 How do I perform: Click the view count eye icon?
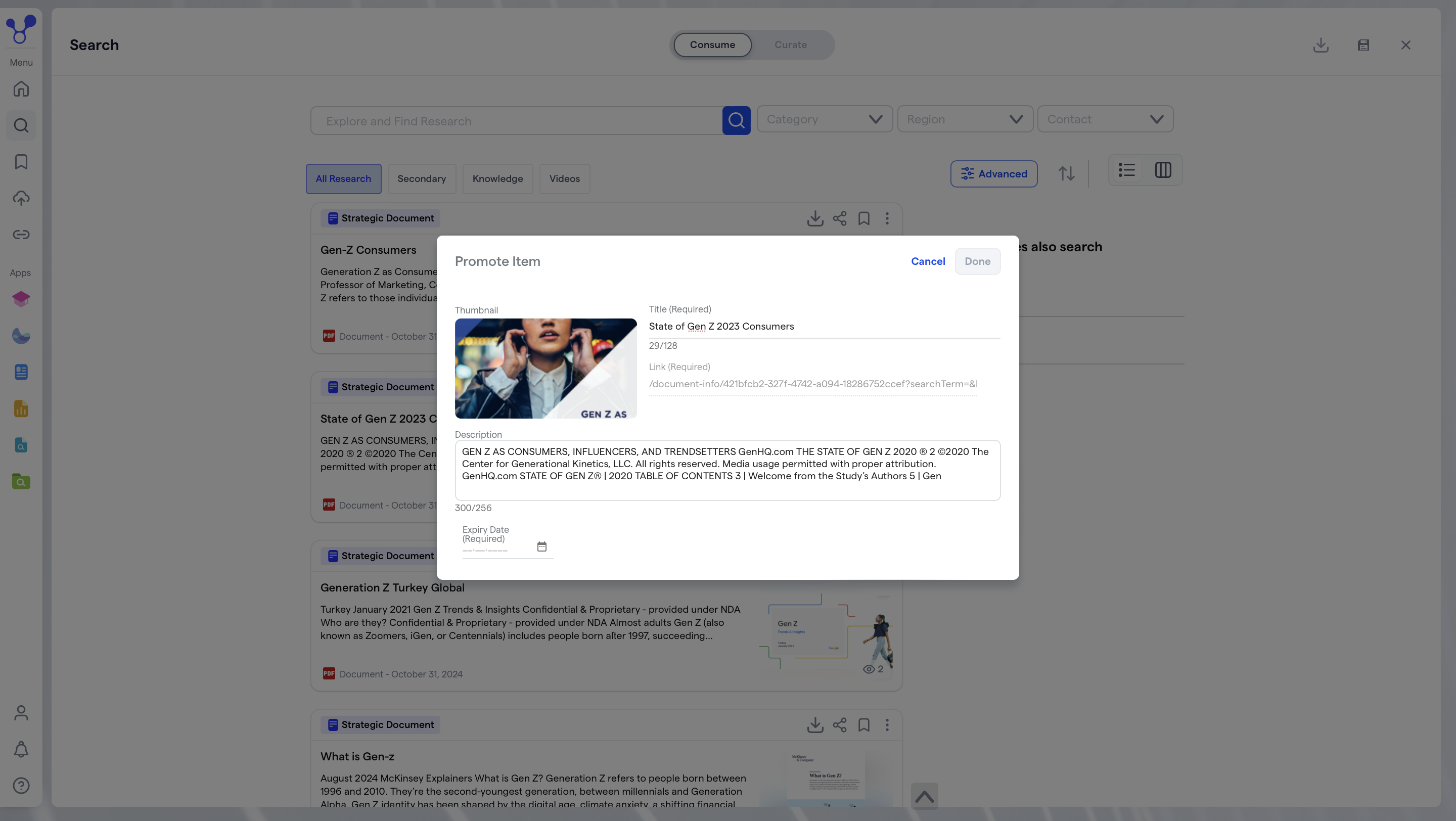[x=869, y=669]
